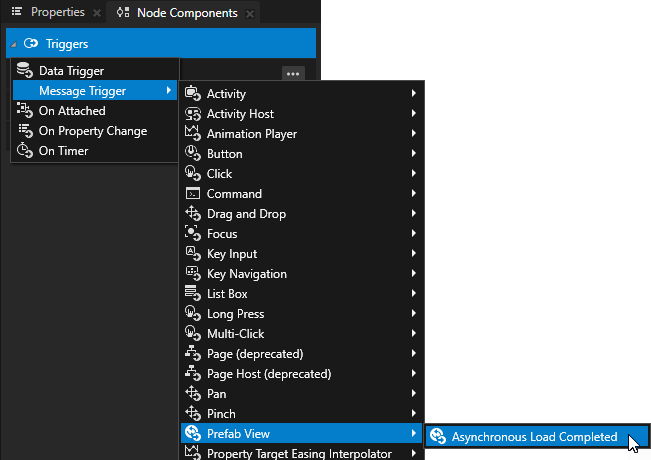Screen dimensions: 651x460
Task: Click the On Property Change icon
Action: point(25,131)
